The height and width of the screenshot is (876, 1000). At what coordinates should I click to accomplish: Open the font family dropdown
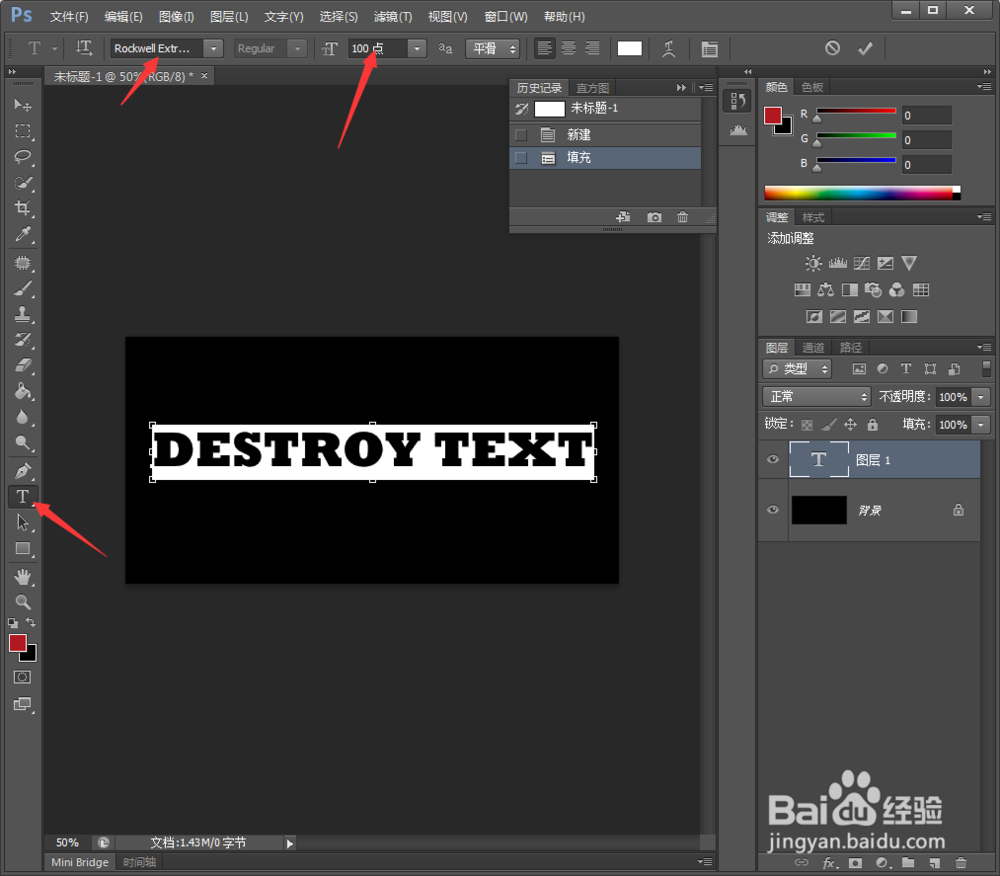pos(214,48)
